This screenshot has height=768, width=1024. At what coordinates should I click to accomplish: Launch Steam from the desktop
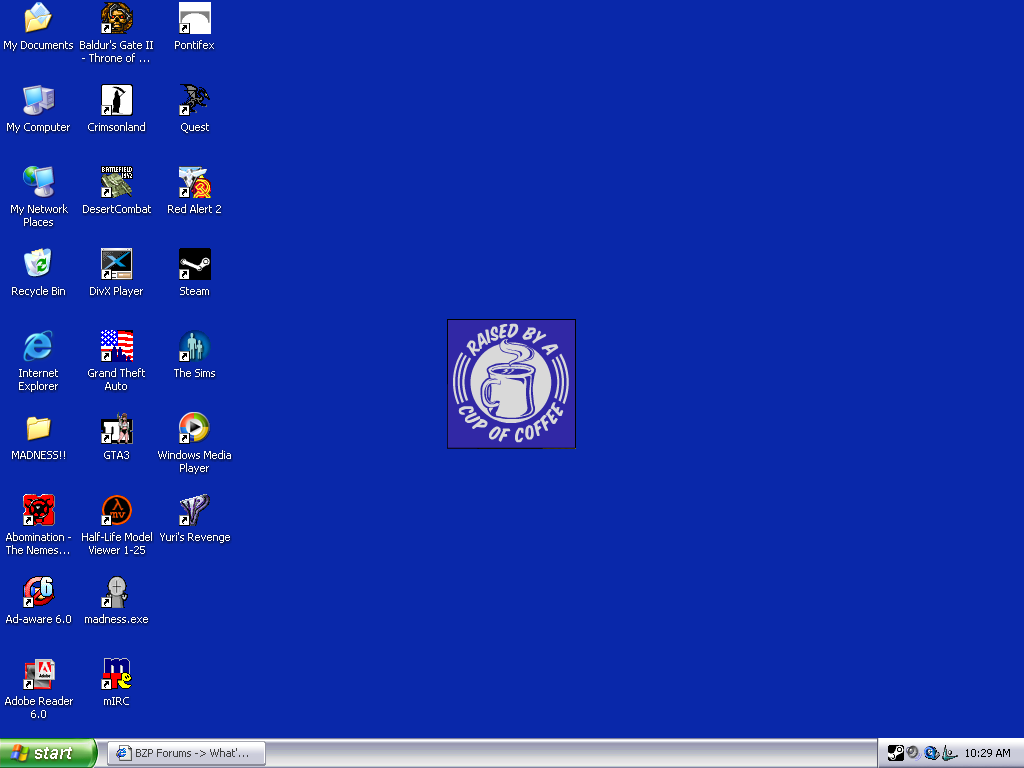coord(194,272)
